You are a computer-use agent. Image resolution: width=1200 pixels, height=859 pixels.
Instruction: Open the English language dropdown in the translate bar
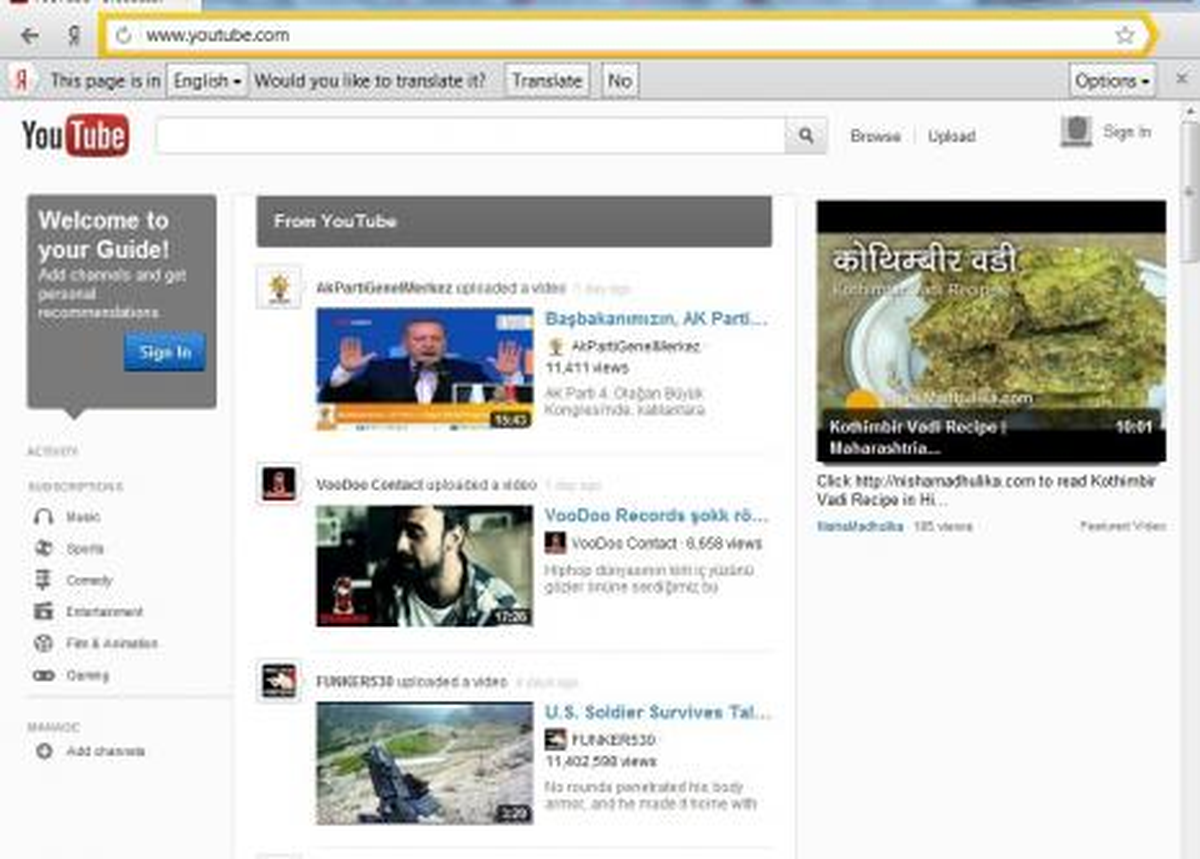(207, 81)
